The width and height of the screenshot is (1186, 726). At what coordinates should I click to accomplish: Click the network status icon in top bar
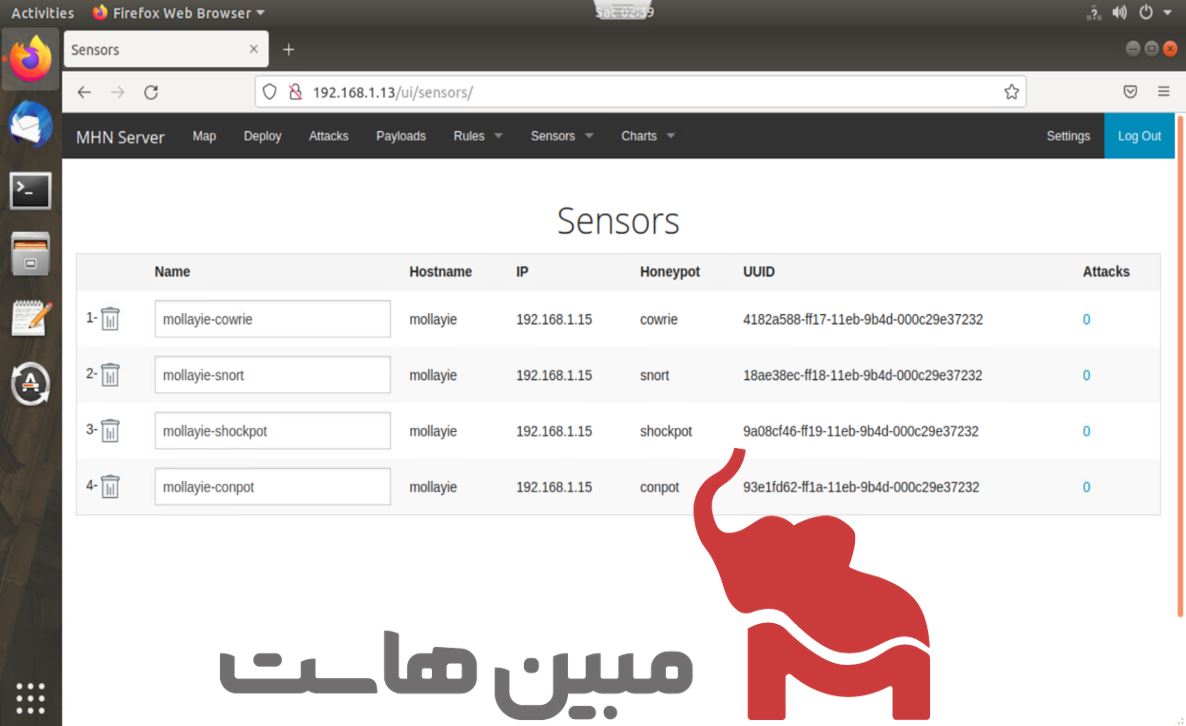1094,13
